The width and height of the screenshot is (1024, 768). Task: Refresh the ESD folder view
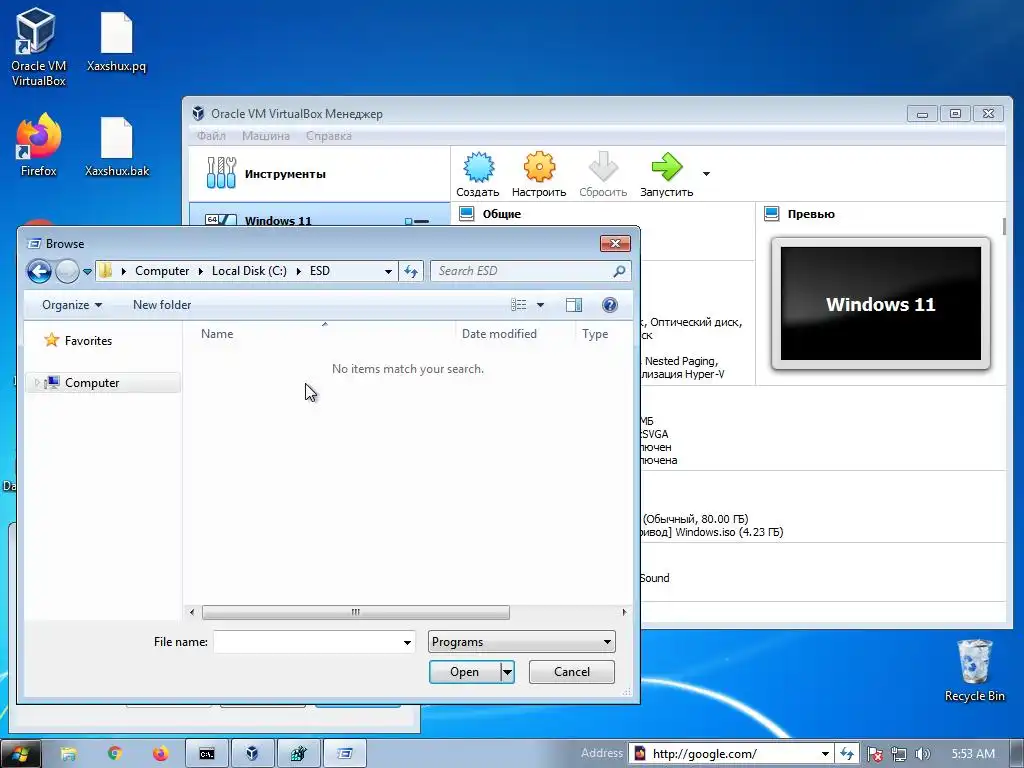[411, 271]
